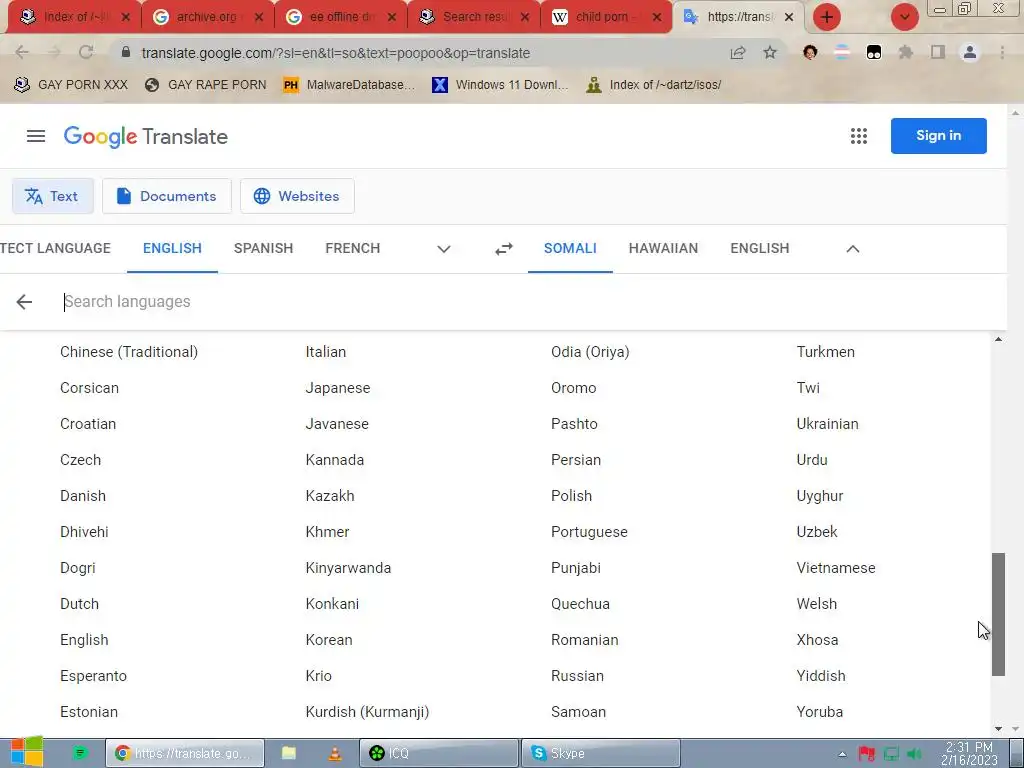The image size is (1024, 768).
Task: Switch to Text translation mode
Action: [52, 196]
